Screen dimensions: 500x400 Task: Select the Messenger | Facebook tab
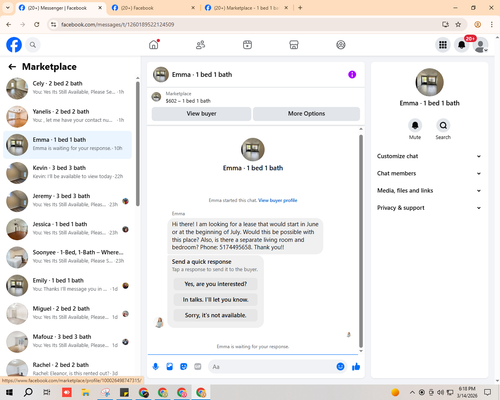point(60,8)
